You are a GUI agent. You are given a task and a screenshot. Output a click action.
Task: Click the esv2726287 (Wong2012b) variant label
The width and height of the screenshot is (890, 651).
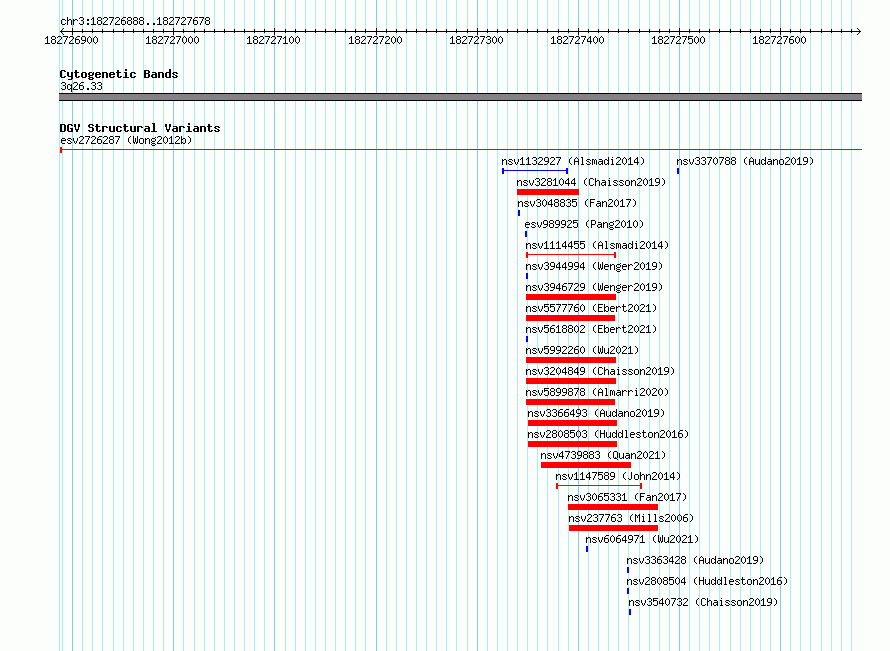pos(126,140)
